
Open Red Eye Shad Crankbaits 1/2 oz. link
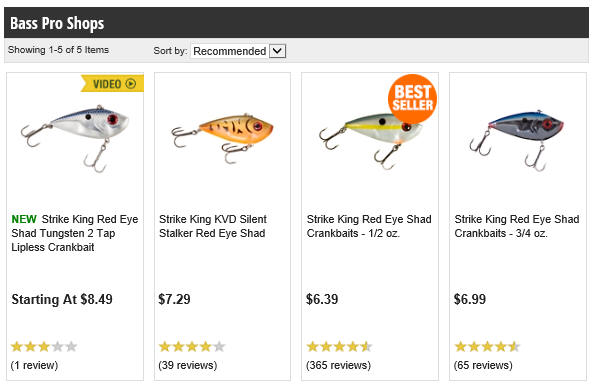[369, 226]
